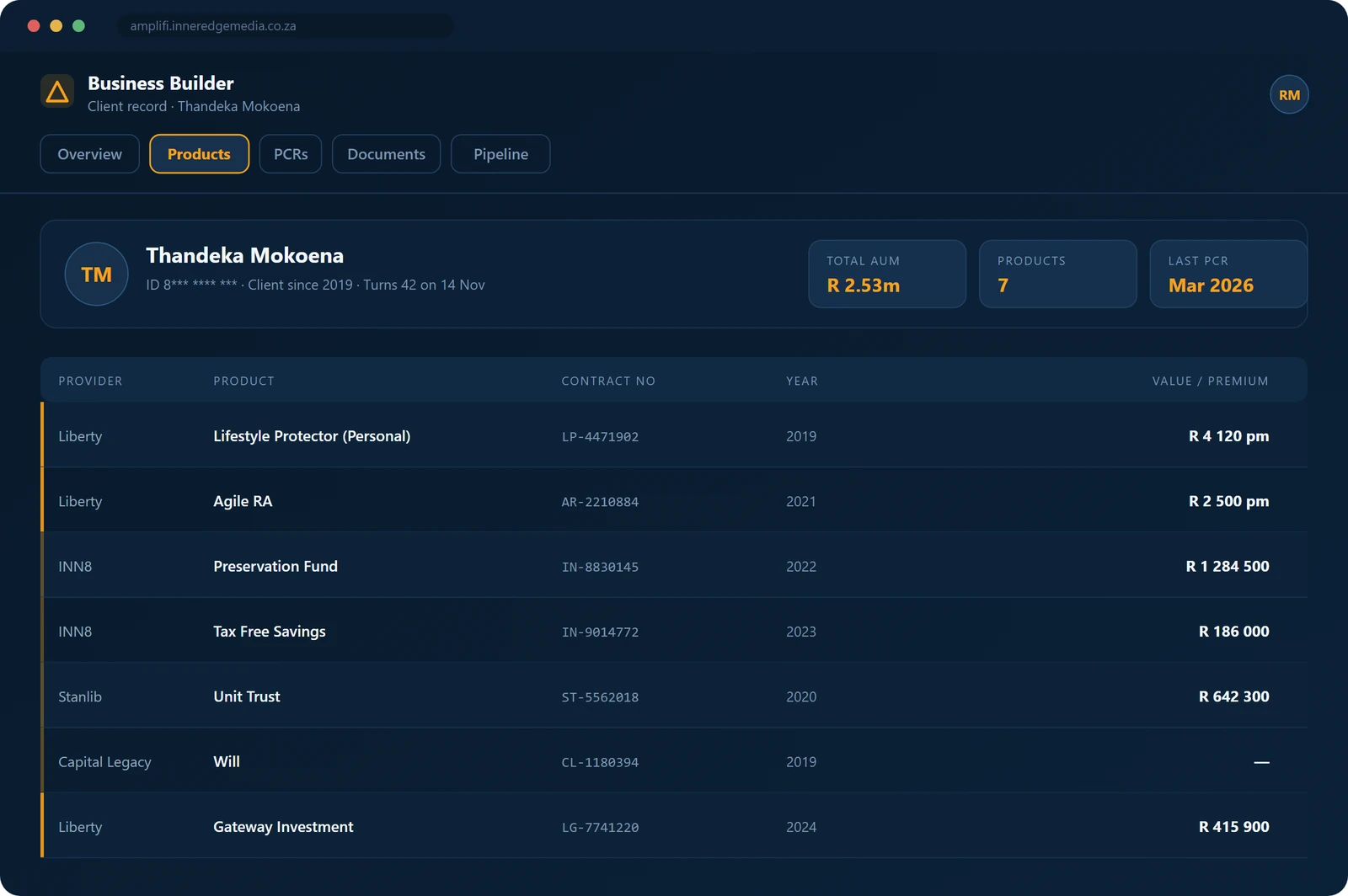Screen dimensions: 1348x896
Task: Click the Capital Legacy provider cell
Action: tap(104, 762)
